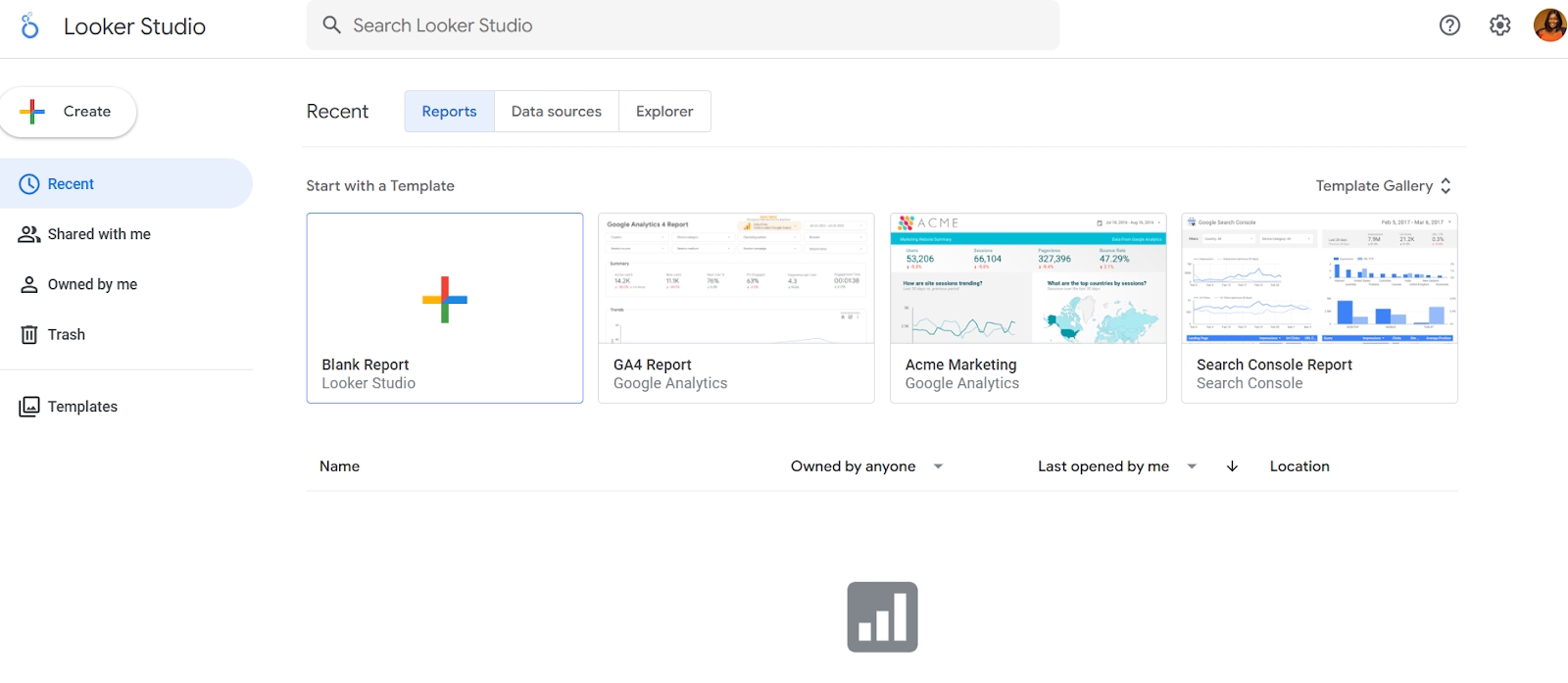Switch to the Data sources tab

coord(557,112)
